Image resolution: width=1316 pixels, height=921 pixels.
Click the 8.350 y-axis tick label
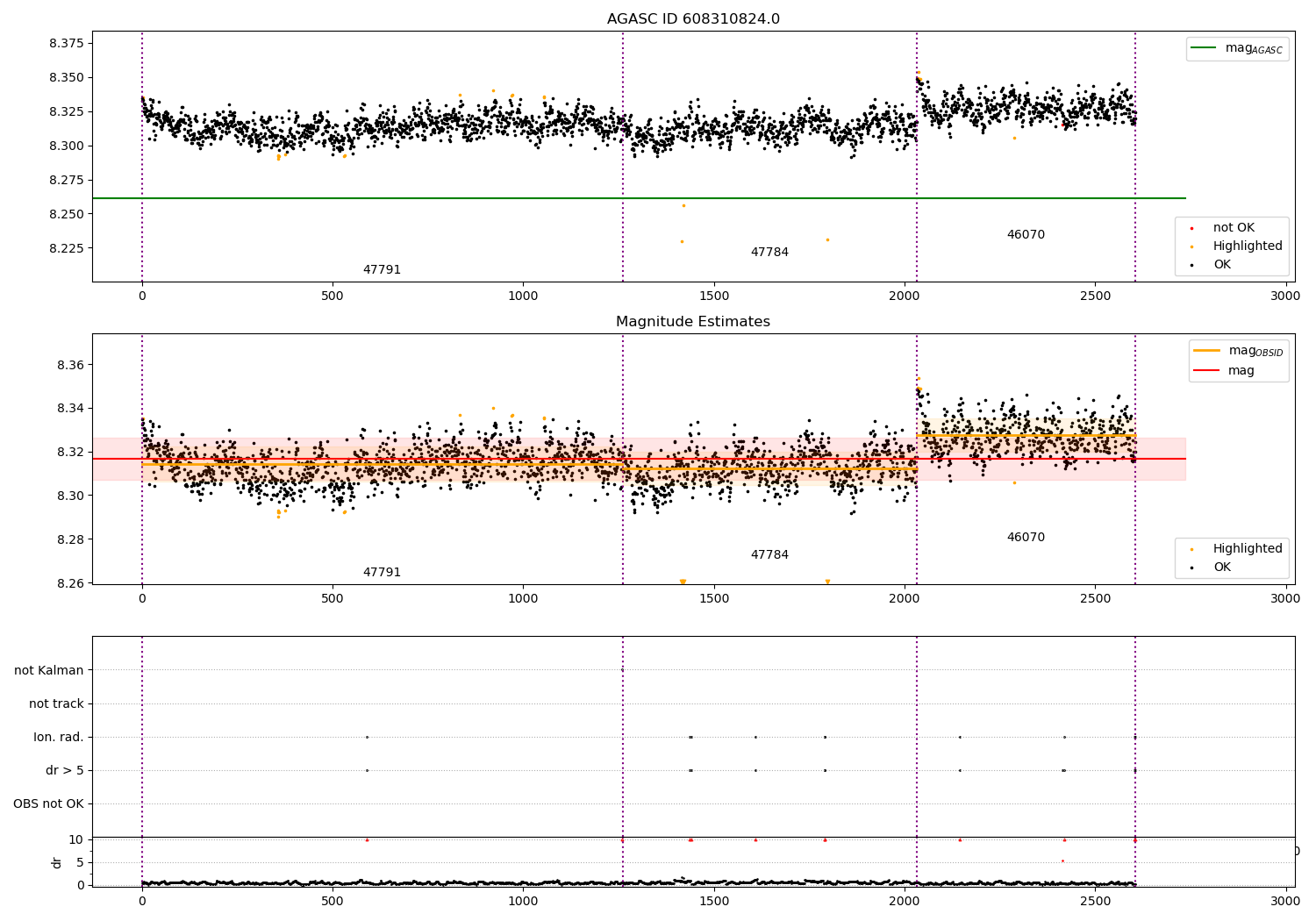click(x=66, y=78)
